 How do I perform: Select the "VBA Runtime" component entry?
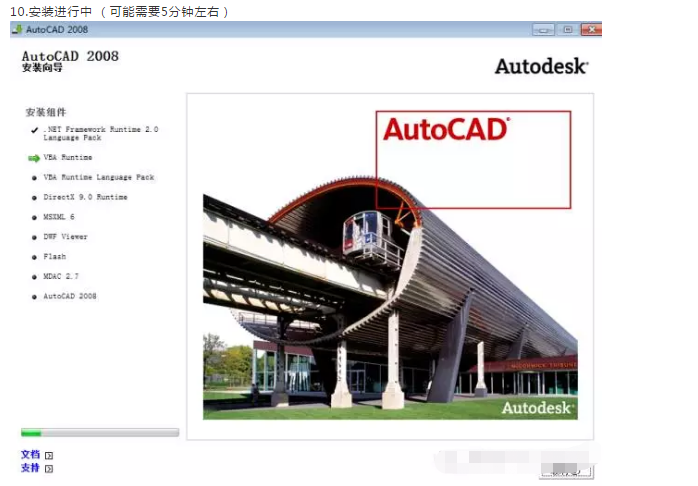(68, 158)
